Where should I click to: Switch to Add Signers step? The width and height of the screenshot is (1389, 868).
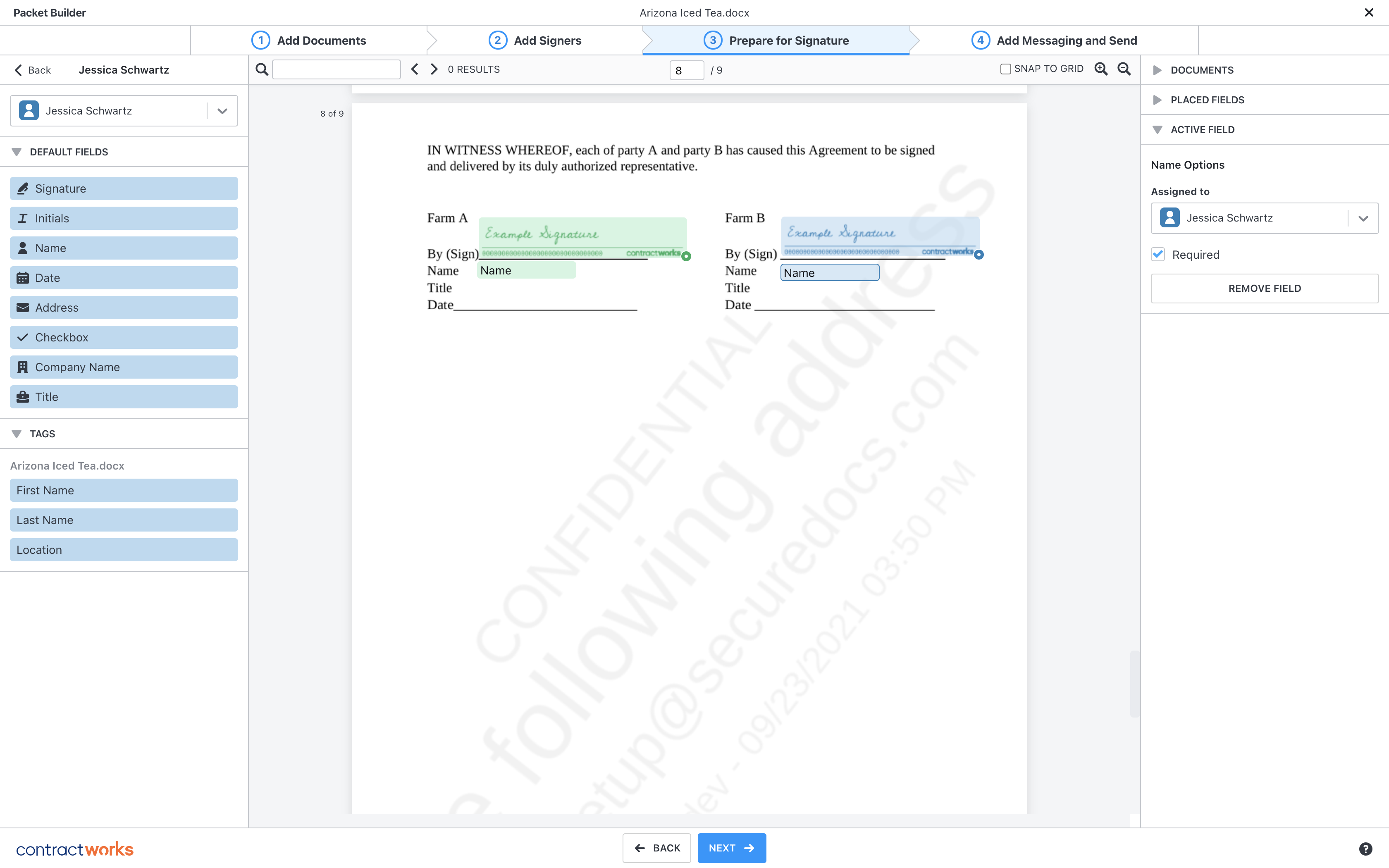pyautogui.click(x=535, y=40)
